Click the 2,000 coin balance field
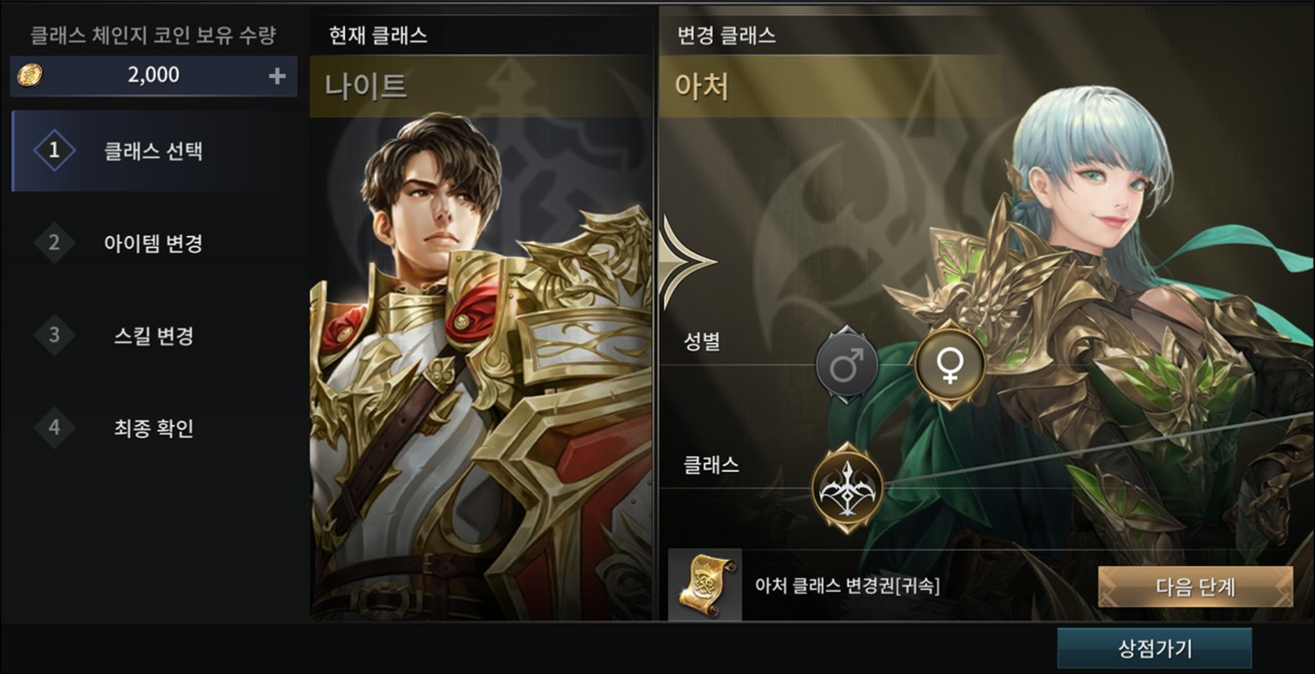The image size is (1315, 674). pyautogui.click(x=154, y=76)
